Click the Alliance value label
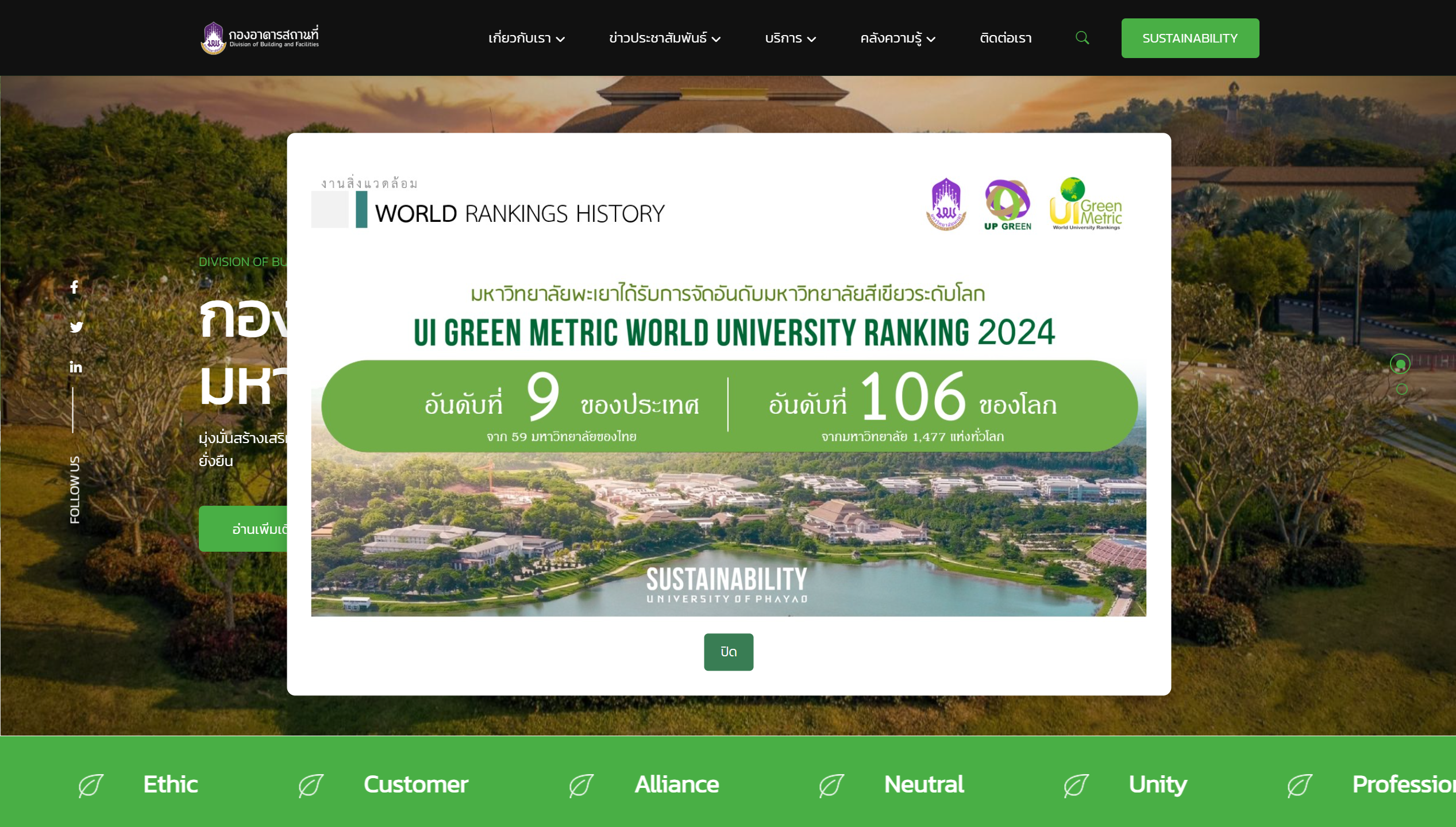1456x827 pixels. (x=676, y=784)
